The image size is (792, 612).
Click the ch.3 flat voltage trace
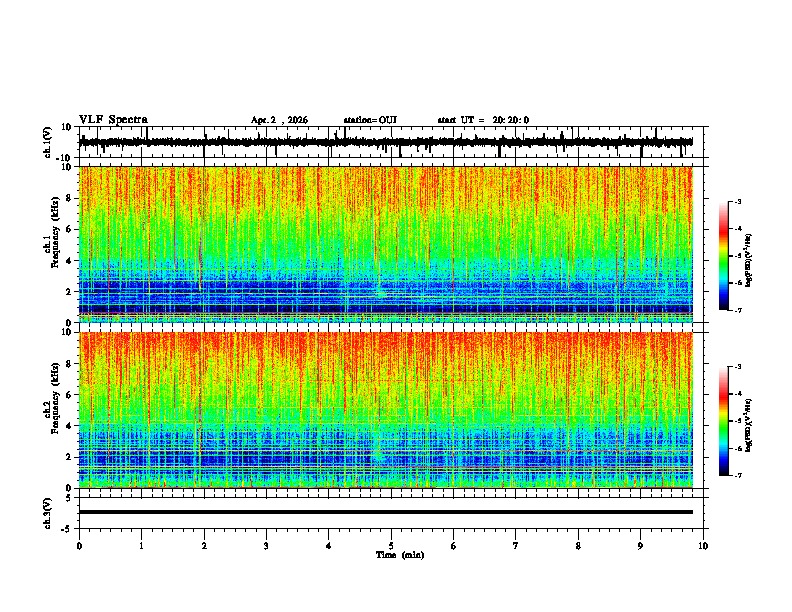pos(385,512)
